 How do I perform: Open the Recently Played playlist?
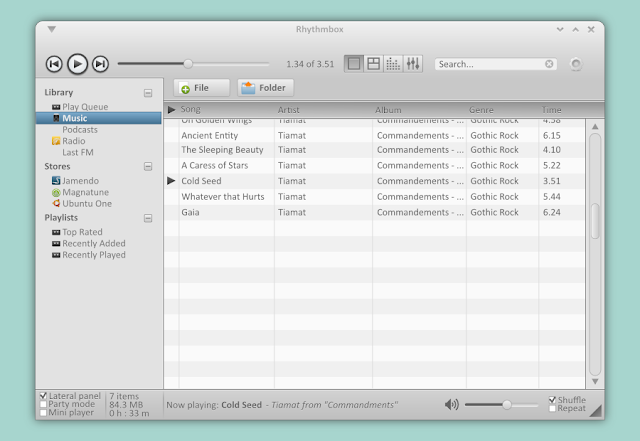[94, 255]
